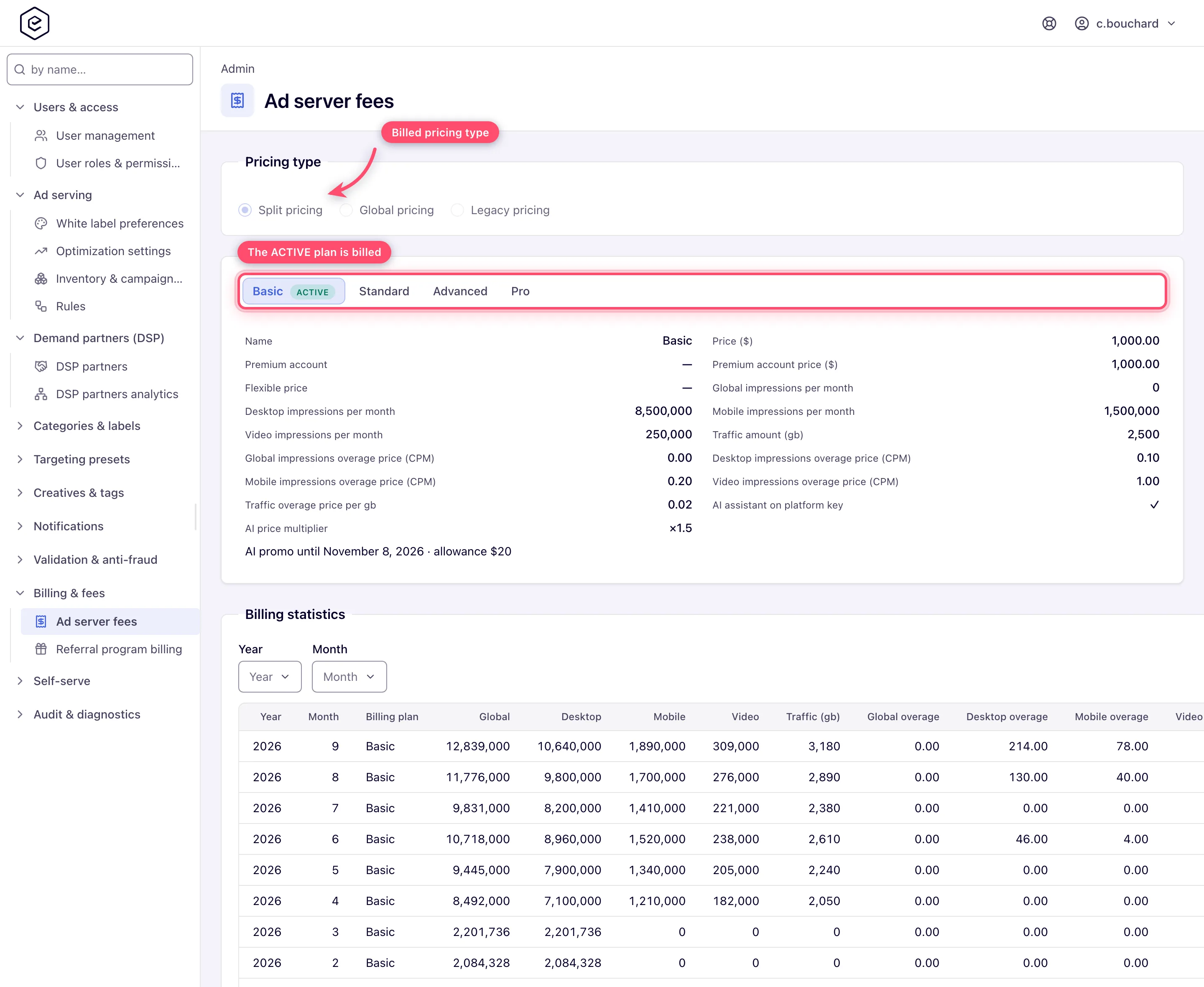
Task: Click the AI price multiplier value ×1.5
Action: tap(680, 528)
